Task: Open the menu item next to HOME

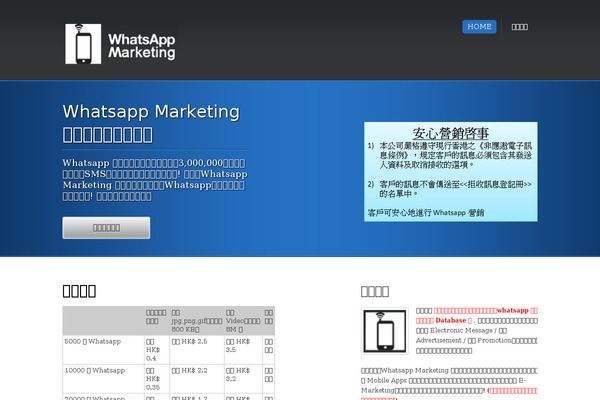Action: (x=520, y=27)
